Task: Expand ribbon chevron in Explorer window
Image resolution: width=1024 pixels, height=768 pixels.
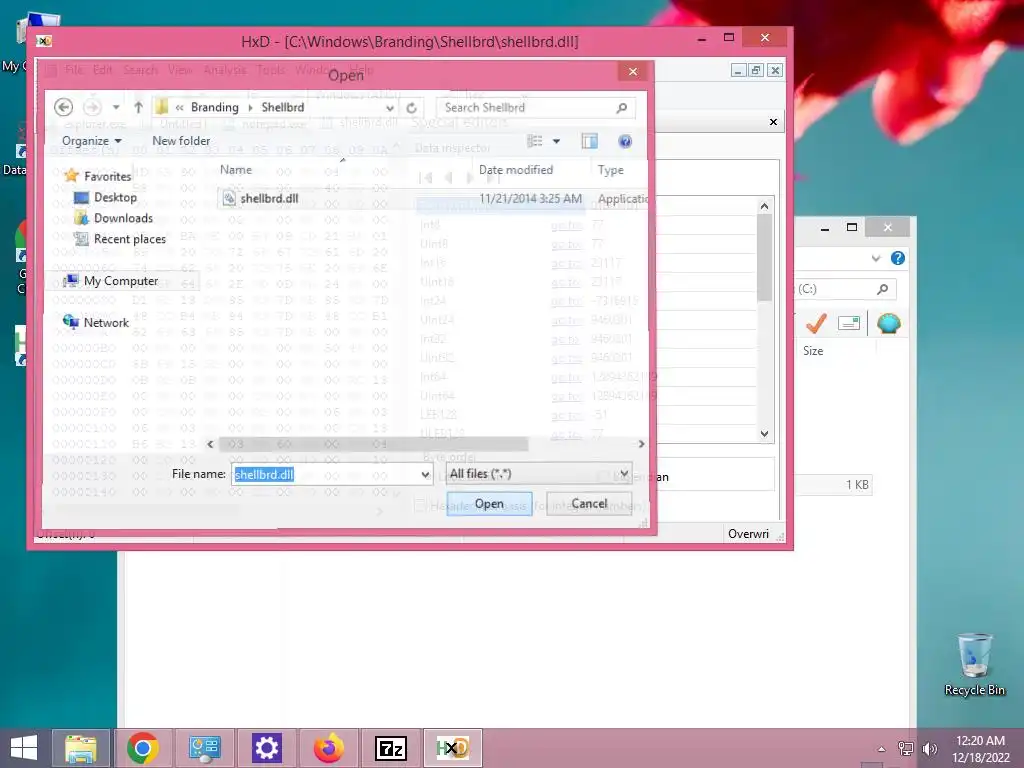Action: [876, 259]
